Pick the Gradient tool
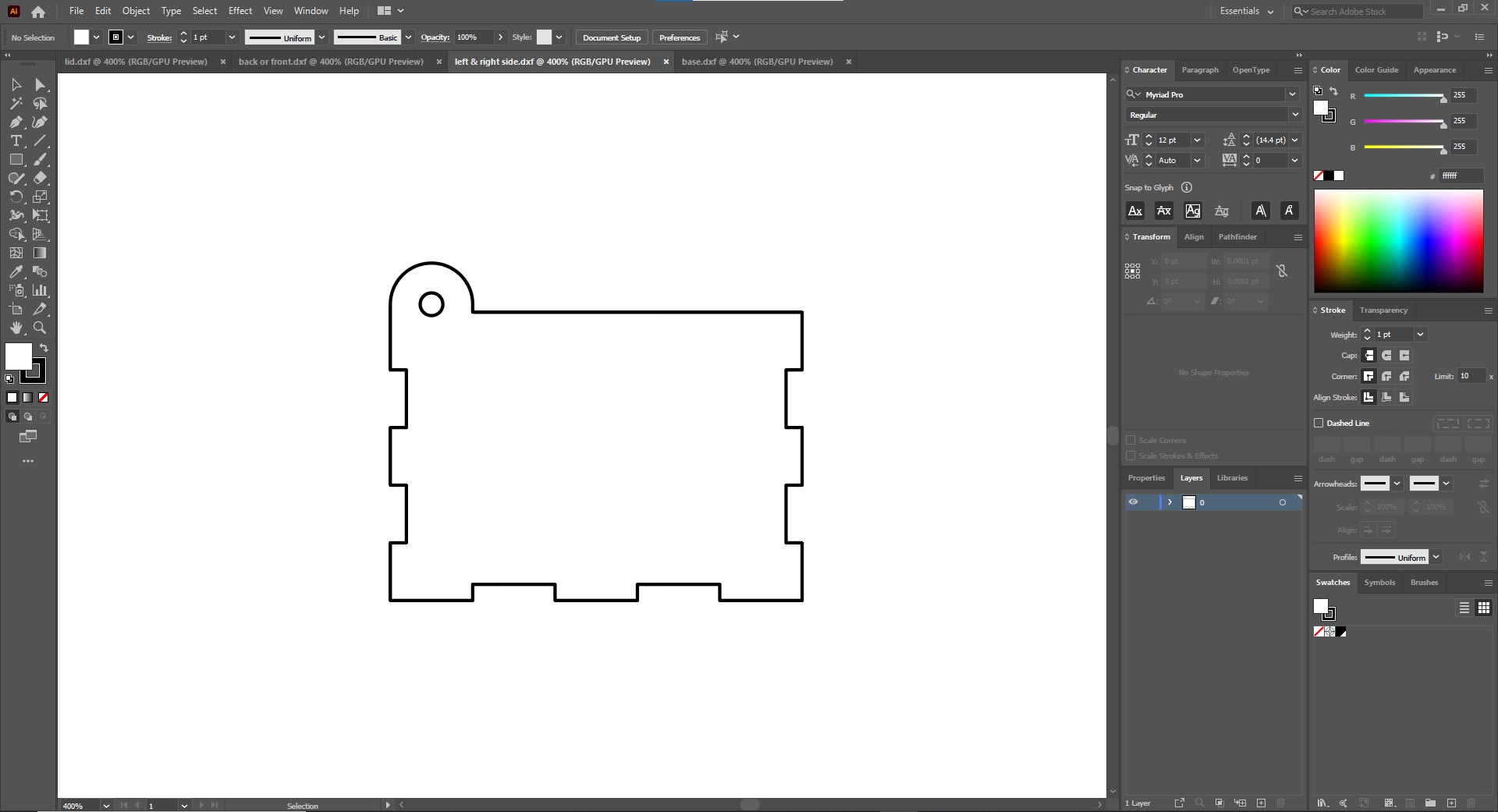 point(41,253)
